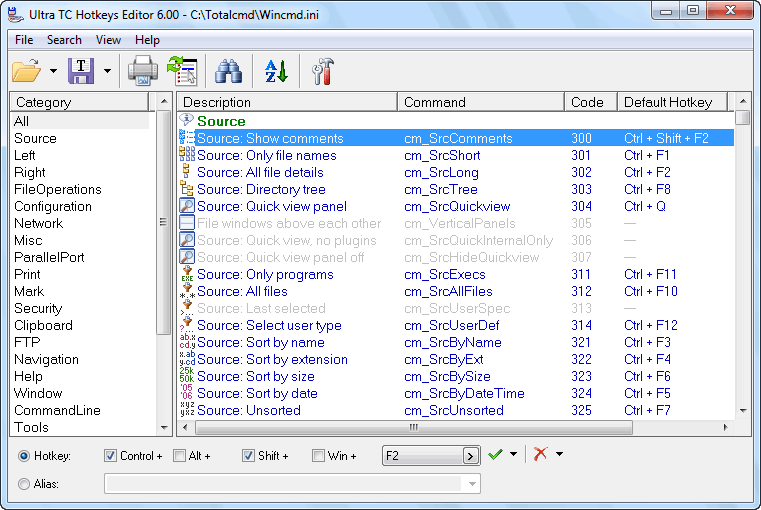Image resolution: width=761 pixels, height=510 pixels.
Task: Open settings with the tools icon
Action: (322, 71)
